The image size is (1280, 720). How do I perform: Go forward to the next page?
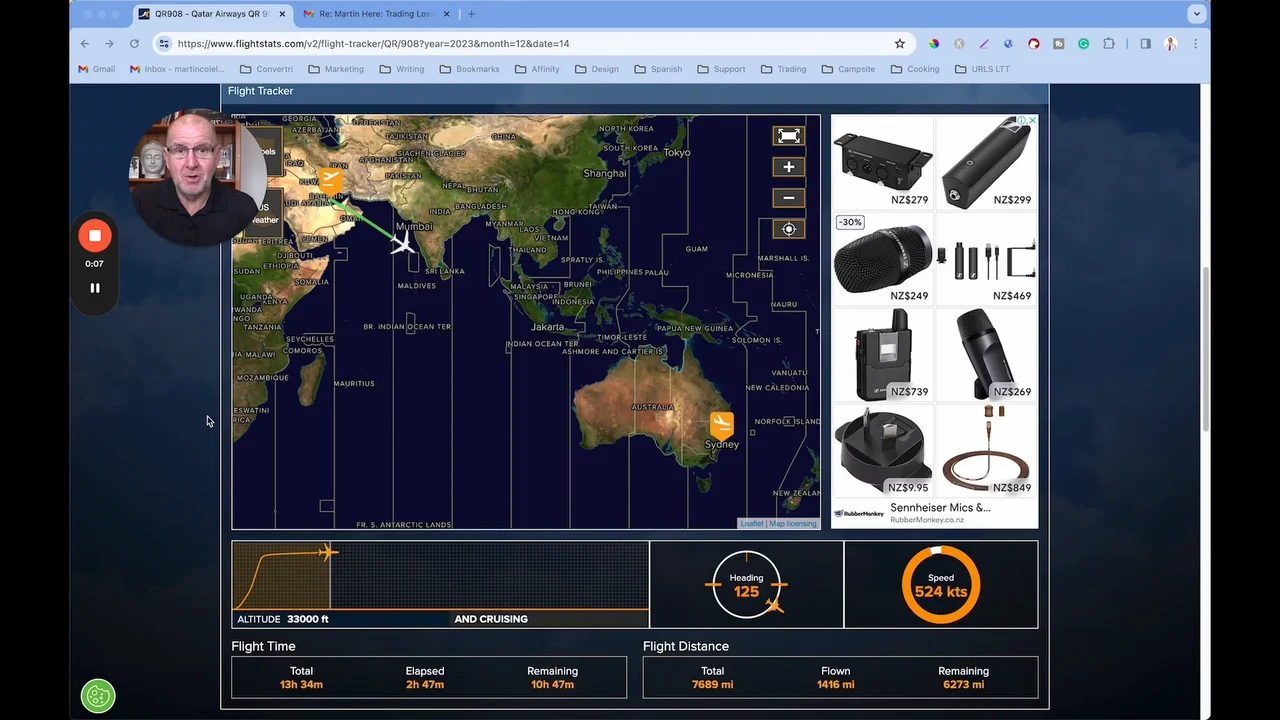pyautogui.click(x=109, y=44)
